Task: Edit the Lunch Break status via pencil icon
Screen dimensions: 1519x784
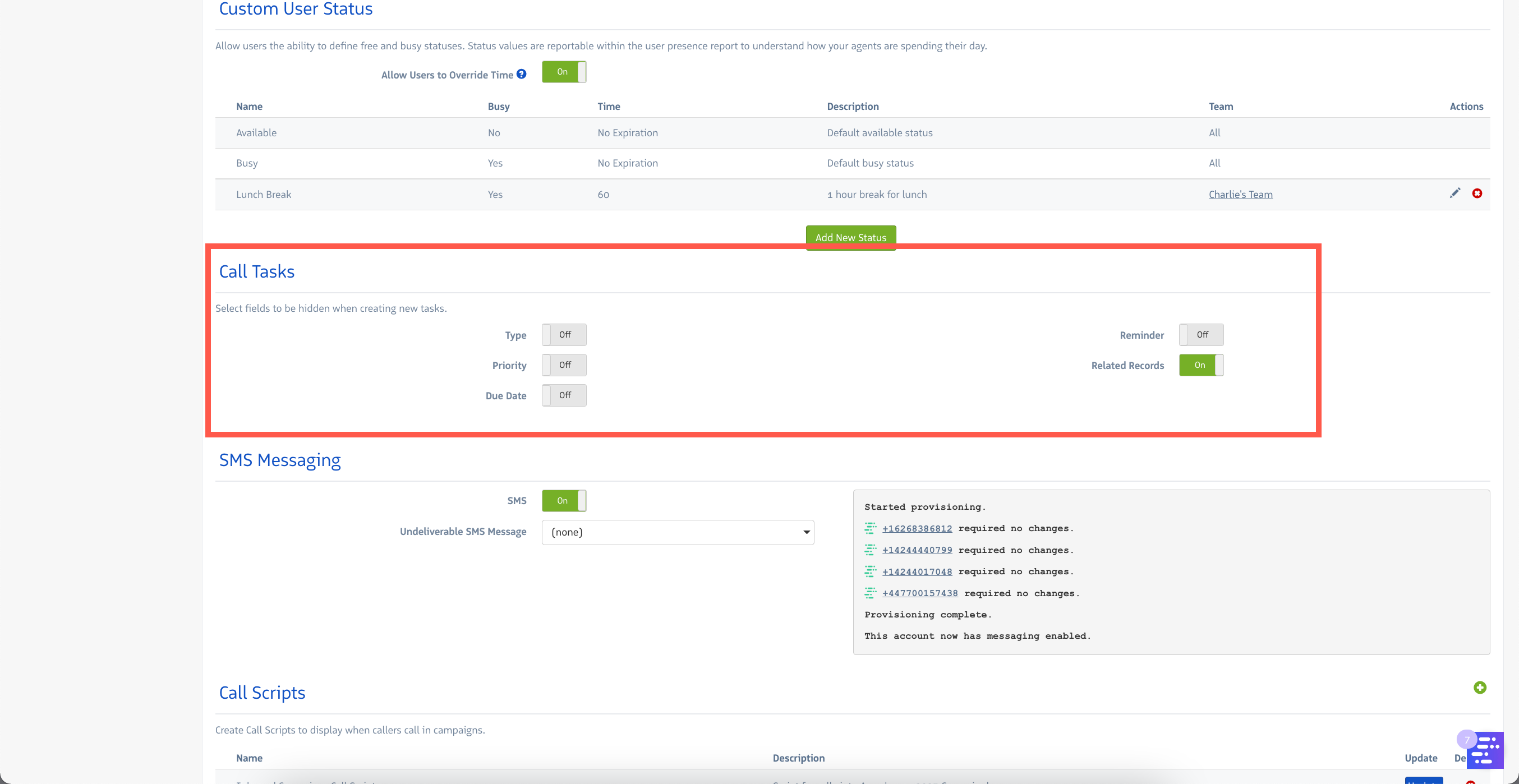Action: click(x=1454, y=193)
